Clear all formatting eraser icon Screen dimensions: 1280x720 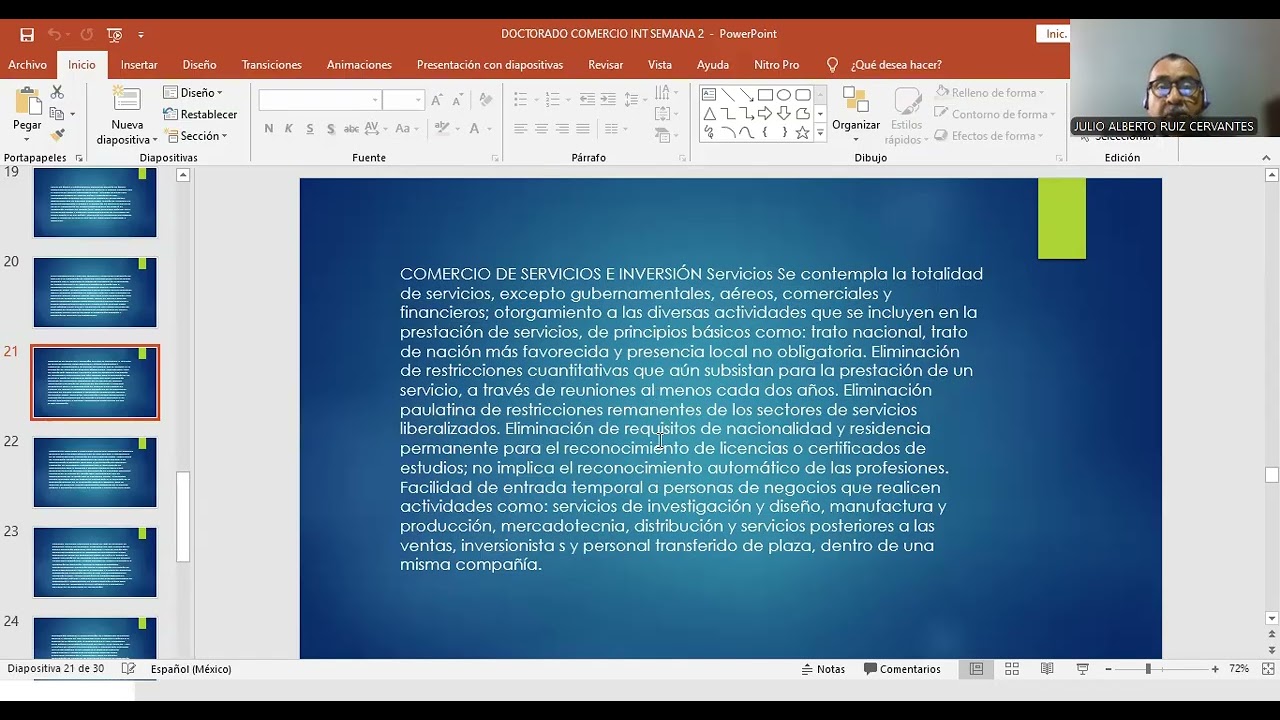point(485,100)
